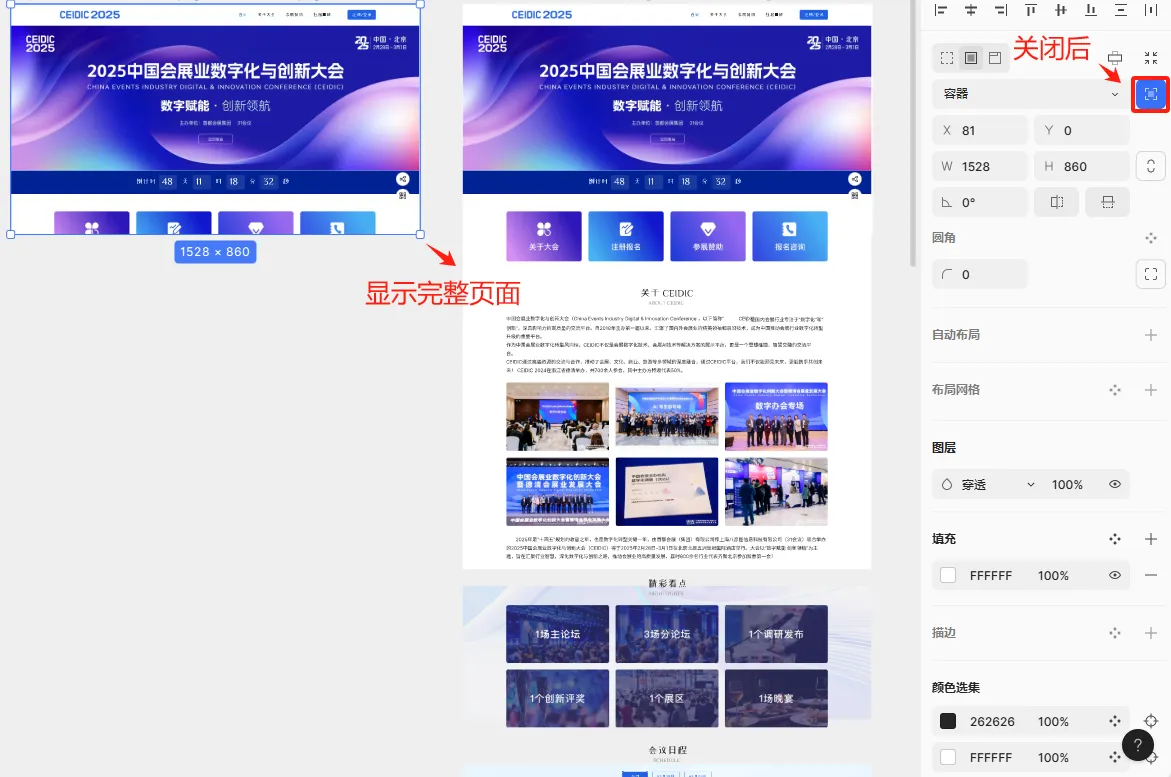Screen dimensions: 1171x777
Task: Align selection to horizontal centers
Action: point(971,10)
